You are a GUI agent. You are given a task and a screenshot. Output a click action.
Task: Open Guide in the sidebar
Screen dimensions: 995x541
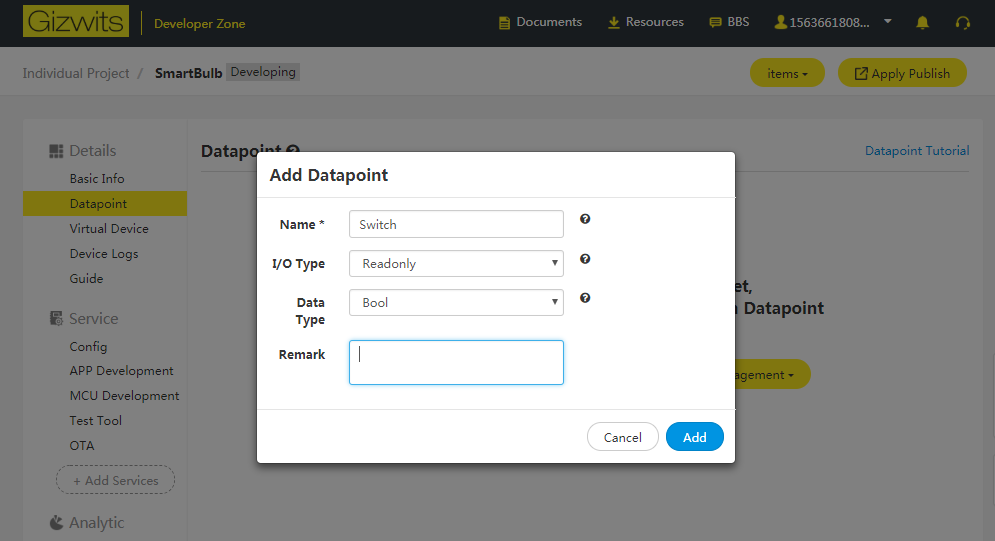click(86, 278)
